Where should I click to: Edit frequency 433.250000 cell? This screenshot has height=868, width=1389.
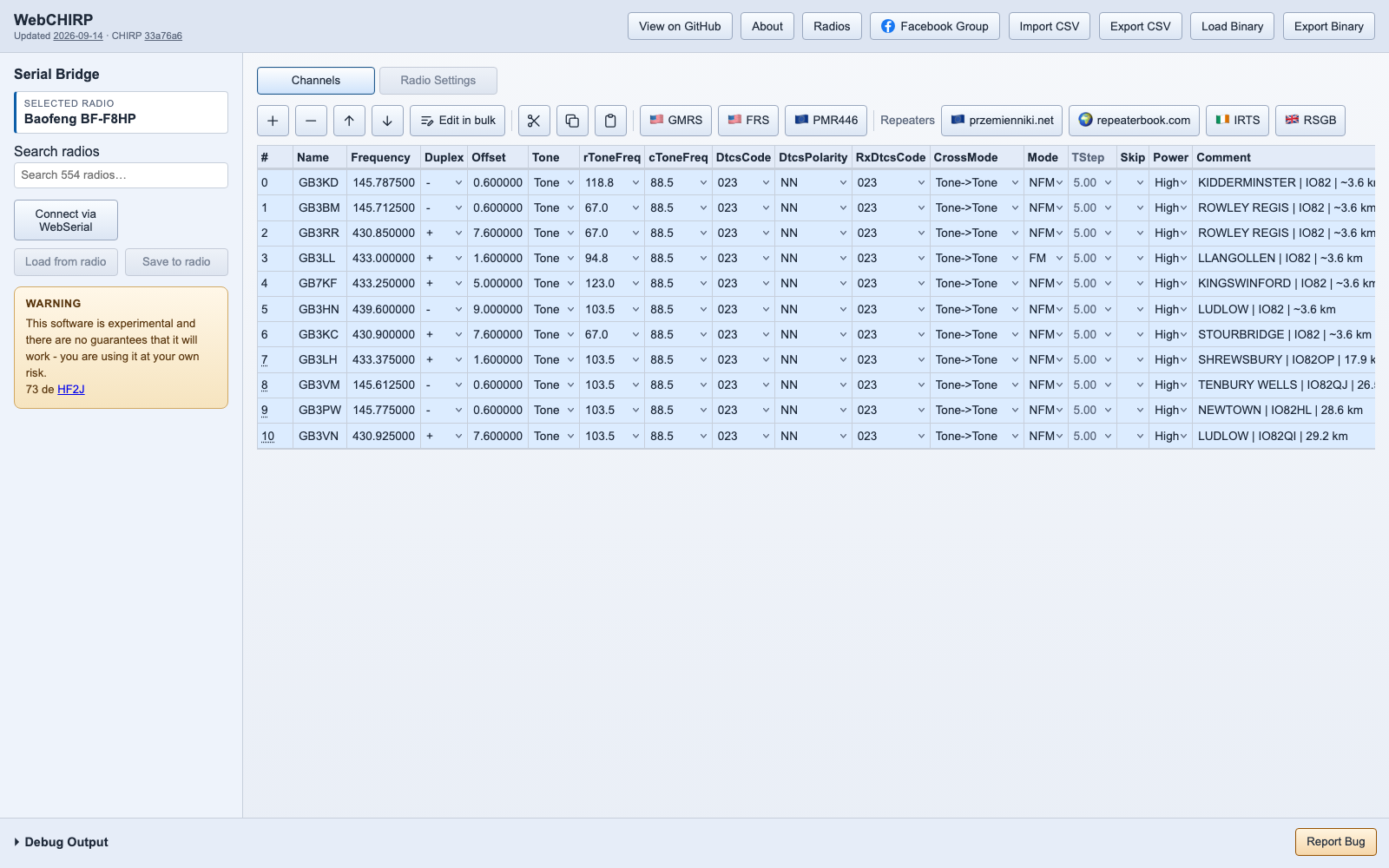coord(384,284)
